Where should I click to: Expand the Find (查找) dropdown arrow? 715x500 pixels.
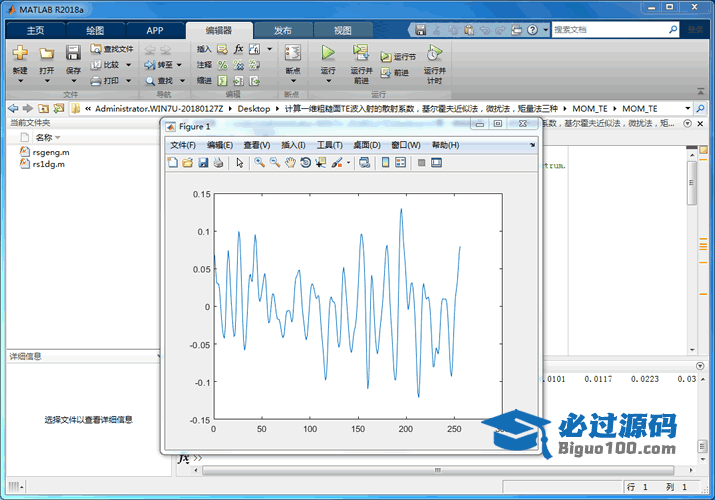coord(182,81)
